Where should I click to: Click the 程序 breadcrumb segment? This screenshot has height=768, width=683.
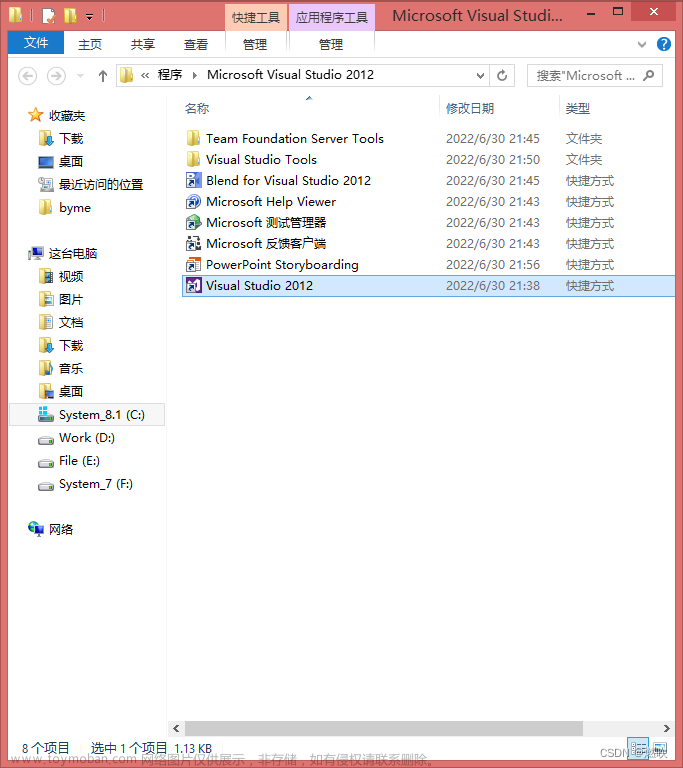point(170,75)
